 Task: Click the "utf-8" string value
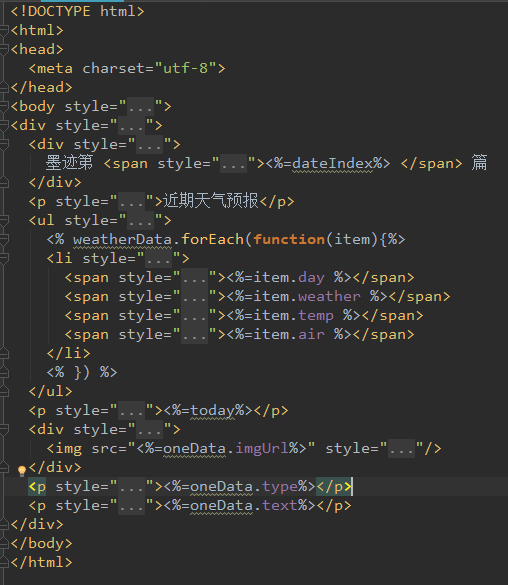(185, 68)
